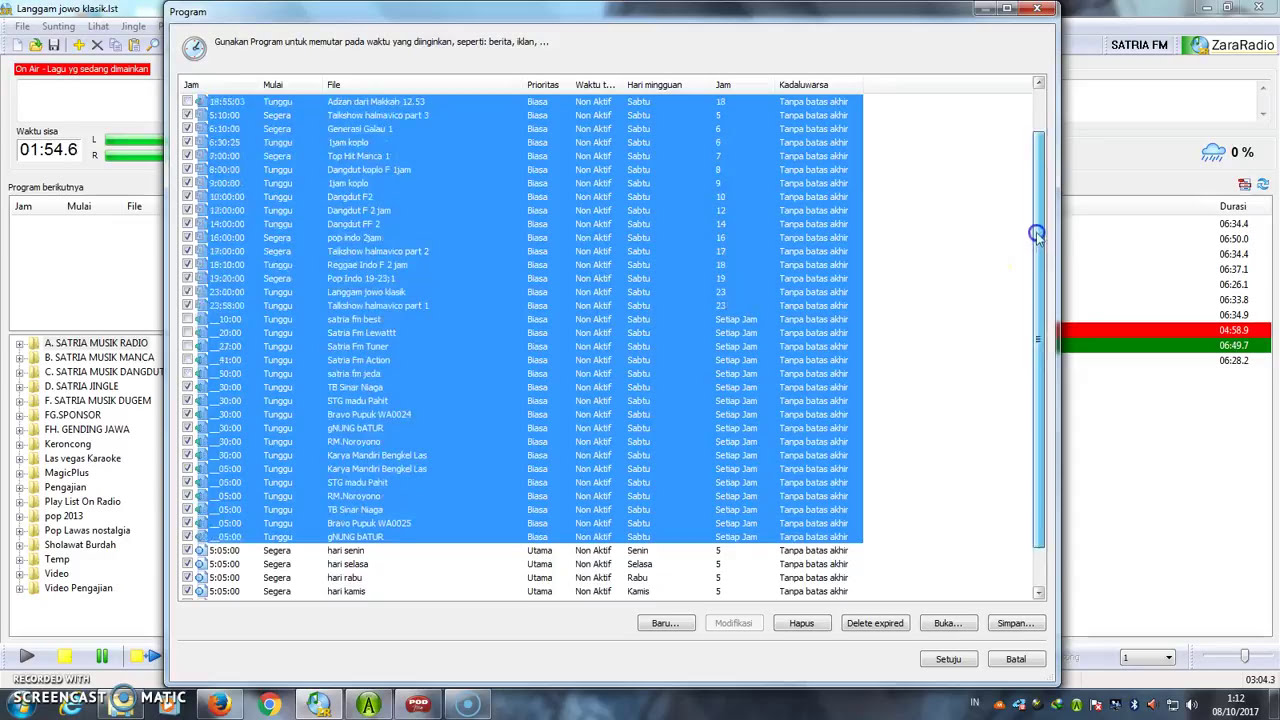Screen dimensions: 1280x720
Task: Click the yellow plus Add track icon
Action: coord(78,45)
